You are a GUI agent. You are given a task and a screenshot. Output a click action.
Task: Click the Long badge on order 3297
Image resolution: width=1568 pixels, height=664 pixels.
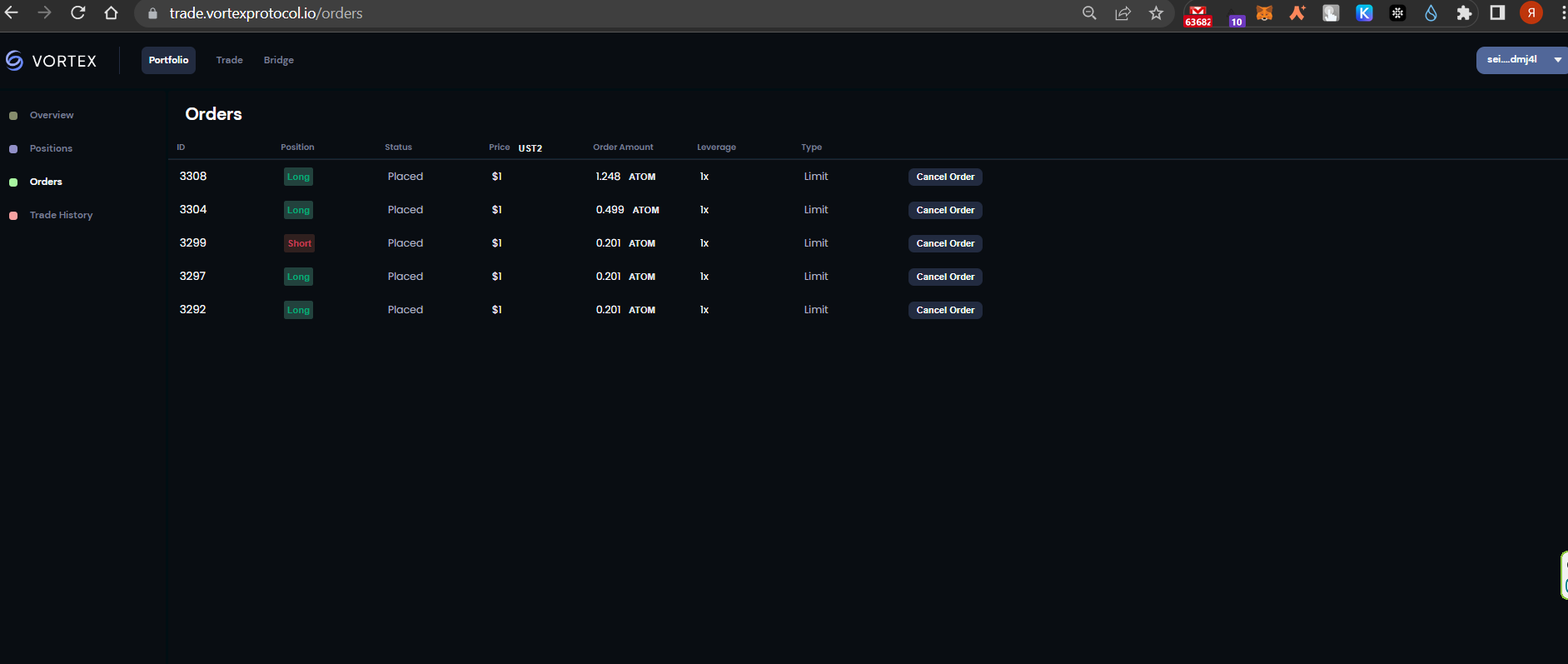(x=298, y=277)
